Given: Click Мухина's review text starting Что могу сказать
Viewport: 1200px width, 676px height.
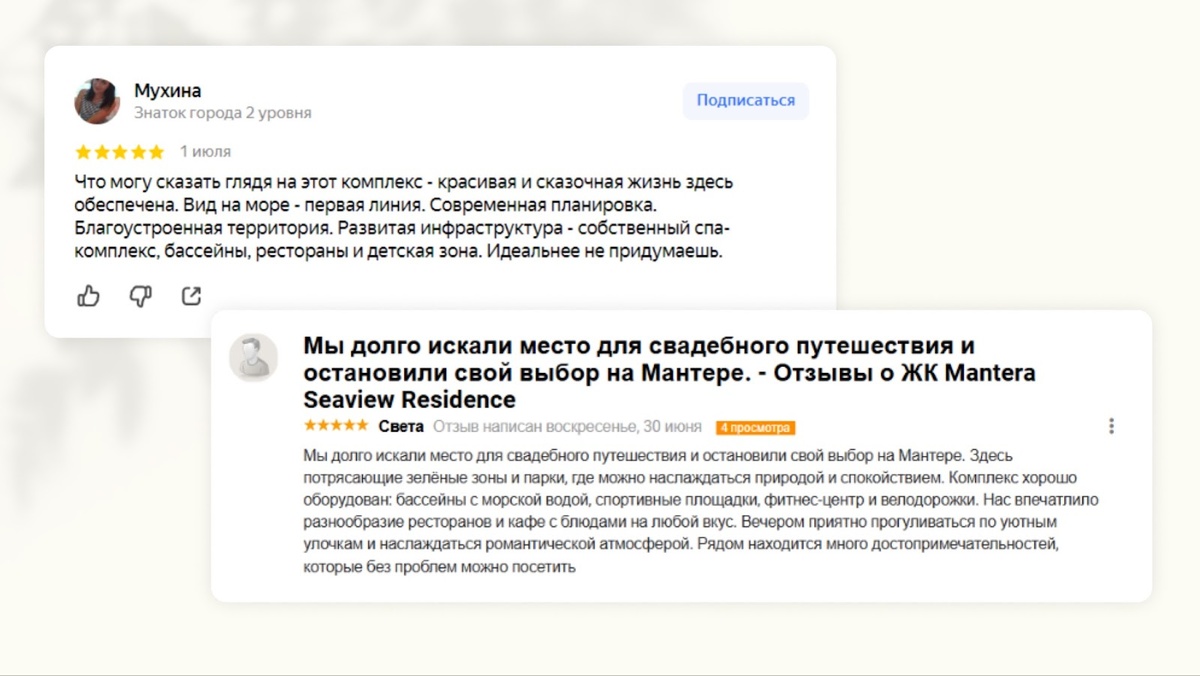Looking at the screenshot, I should pos(405,217).
